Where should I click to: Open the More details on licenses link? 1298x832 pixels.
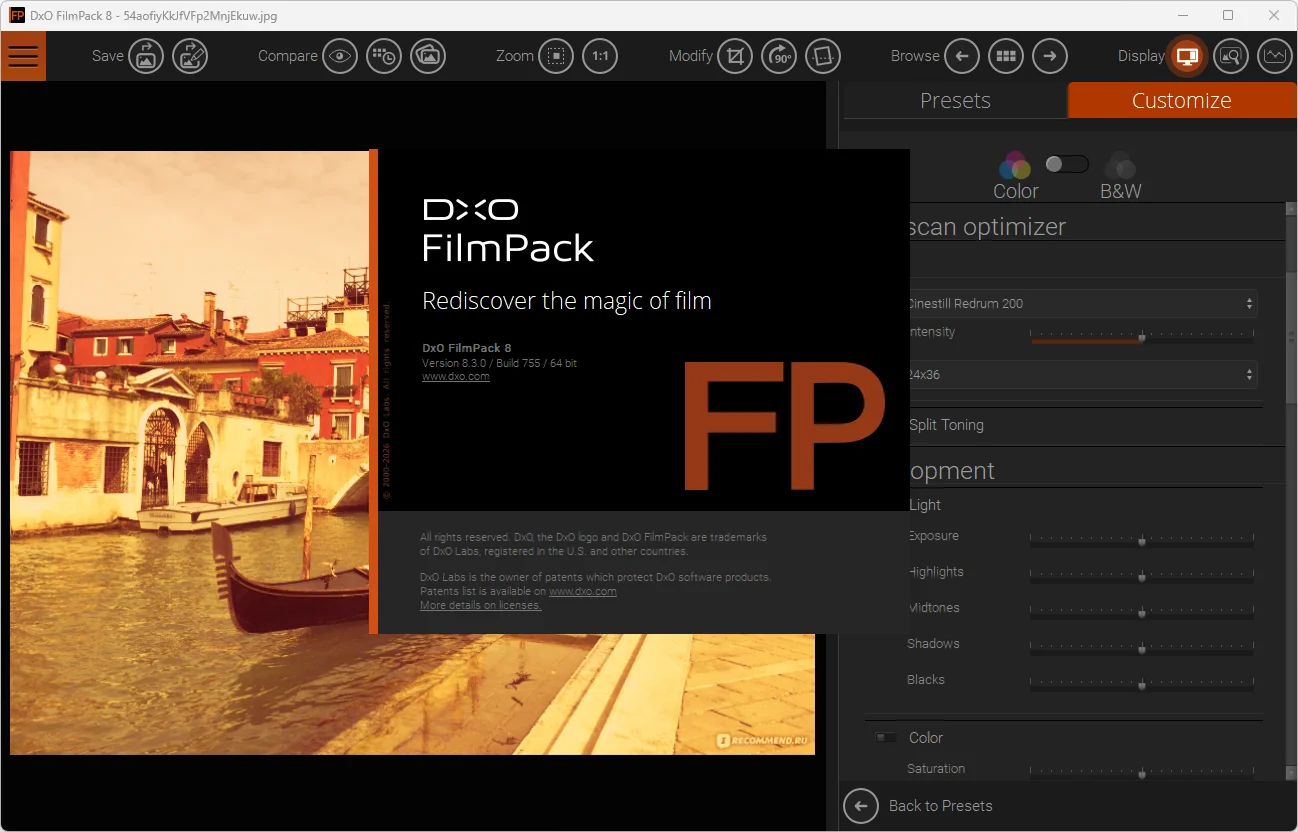click(x=481, y=605)
